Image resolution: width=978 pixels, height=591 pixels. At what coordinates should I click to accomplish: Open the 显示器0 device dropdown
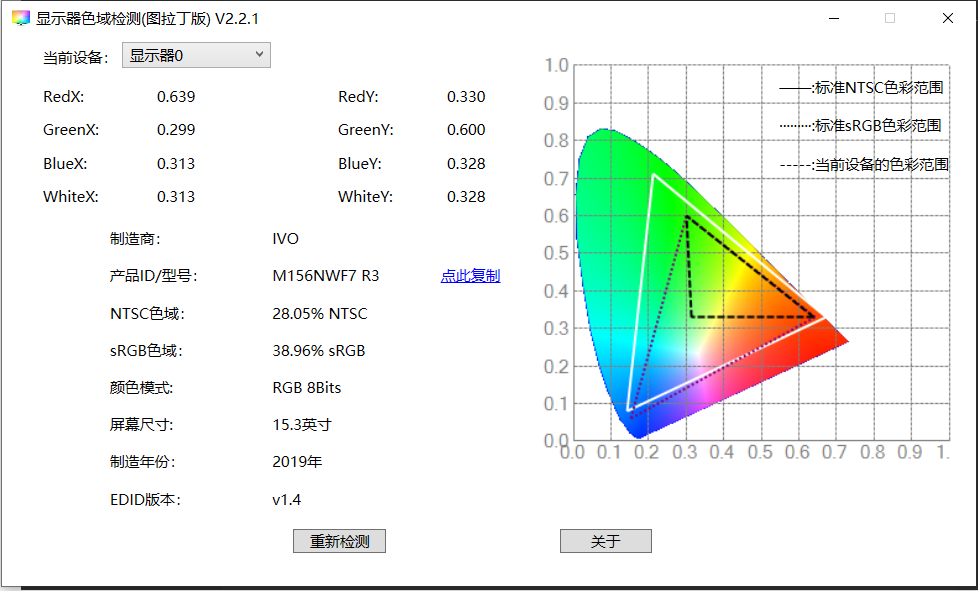point(196,55)
